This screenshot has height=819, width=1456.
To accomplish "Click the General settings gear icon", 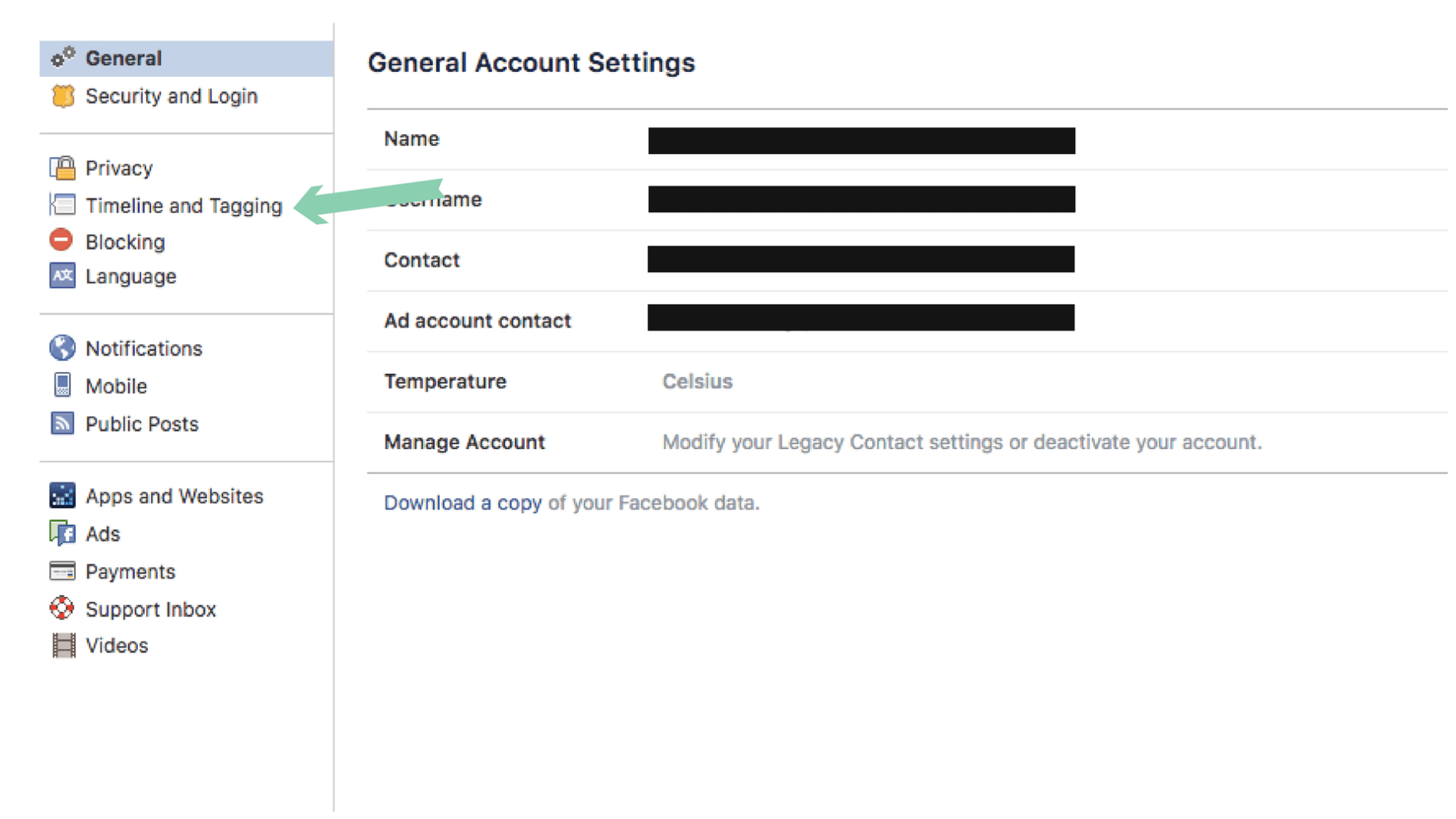I will 63,56.
